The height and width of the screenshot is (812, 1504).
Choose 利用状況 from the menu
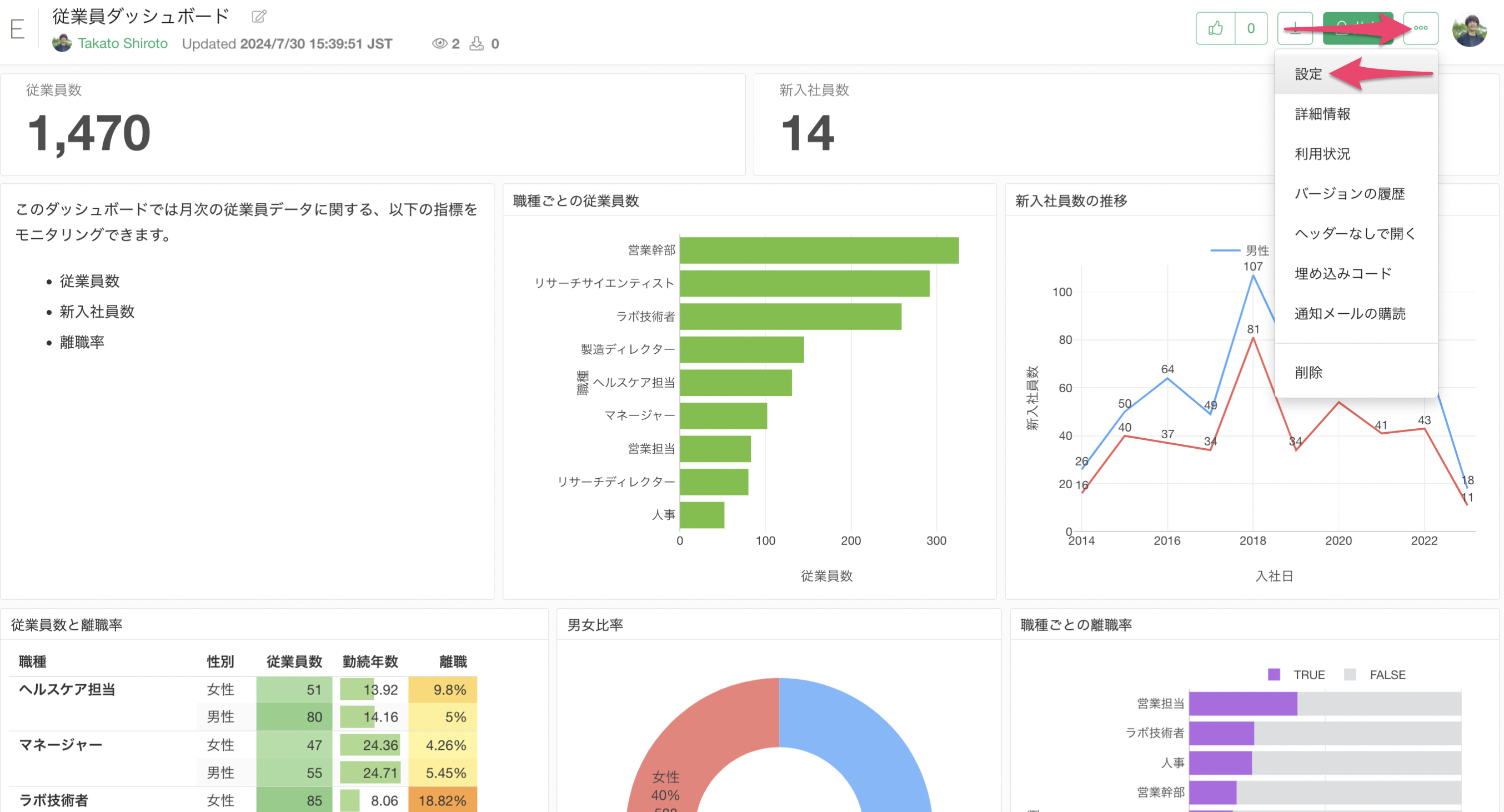tap(1356, 153)
